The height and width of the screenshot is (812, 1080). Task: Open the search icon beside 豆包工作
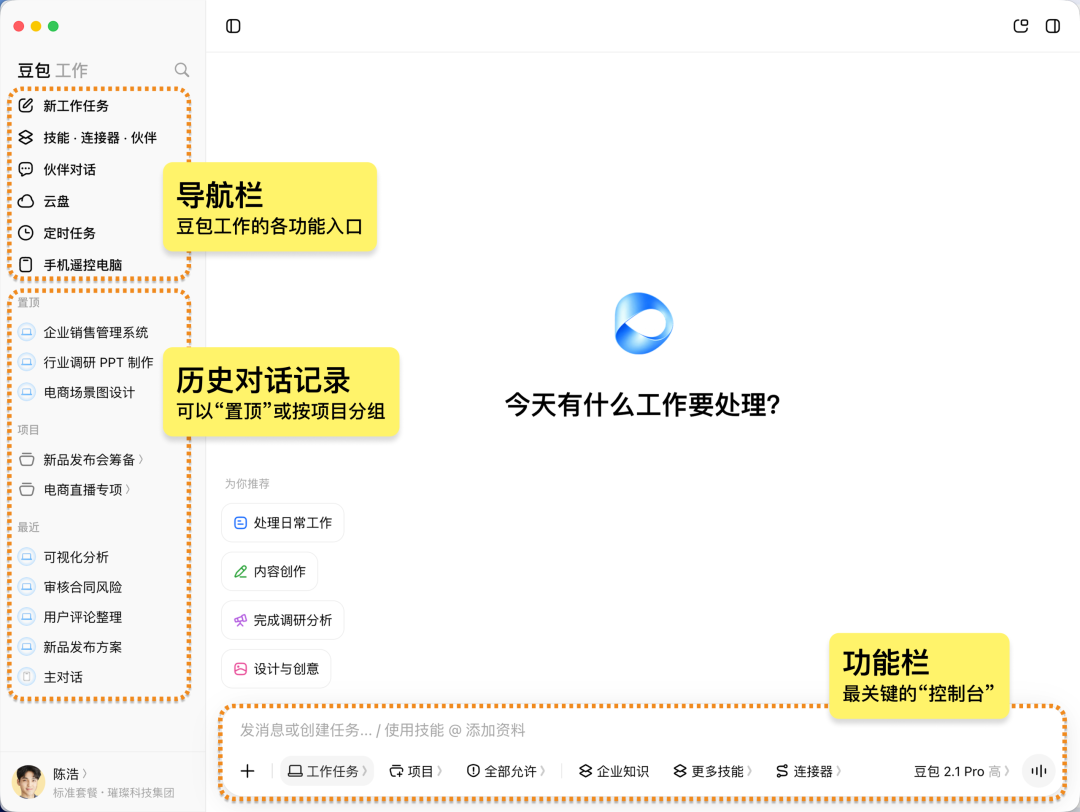click(x=182, y=70)
